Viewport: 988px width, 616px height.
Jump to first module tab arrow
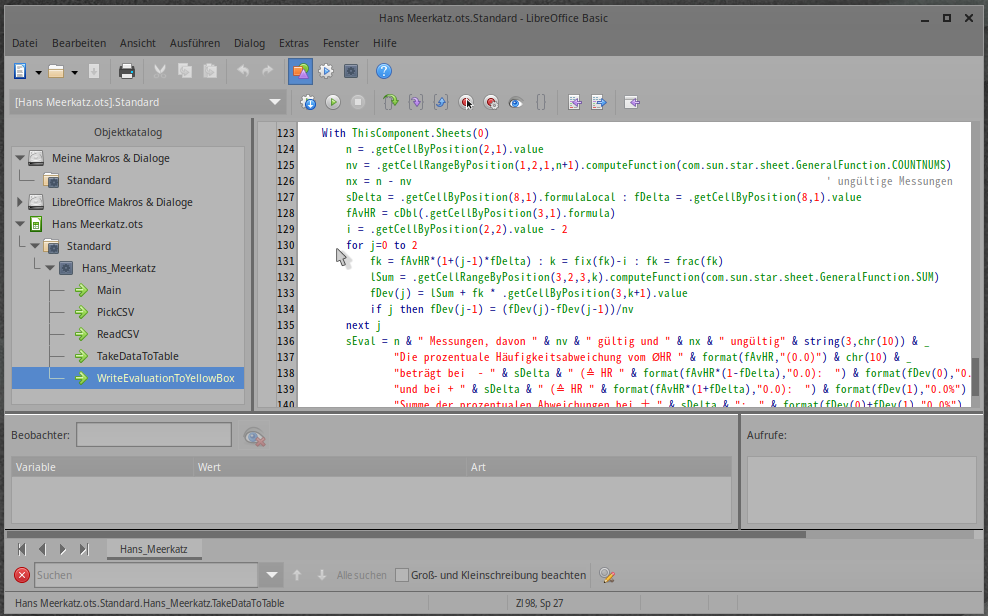point(22,549)
